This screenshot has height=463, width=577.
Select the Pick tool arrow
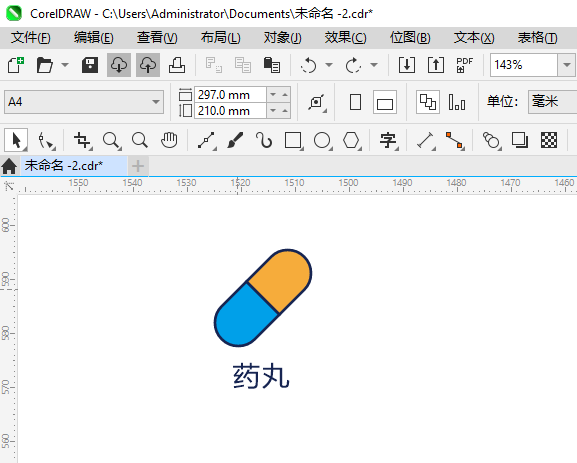click(x=16, y=140)
